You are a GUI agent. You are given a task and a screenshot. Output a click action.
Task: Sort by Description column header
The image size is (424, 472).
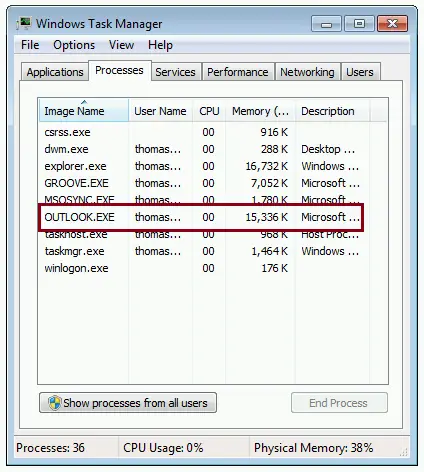[332, 111]
